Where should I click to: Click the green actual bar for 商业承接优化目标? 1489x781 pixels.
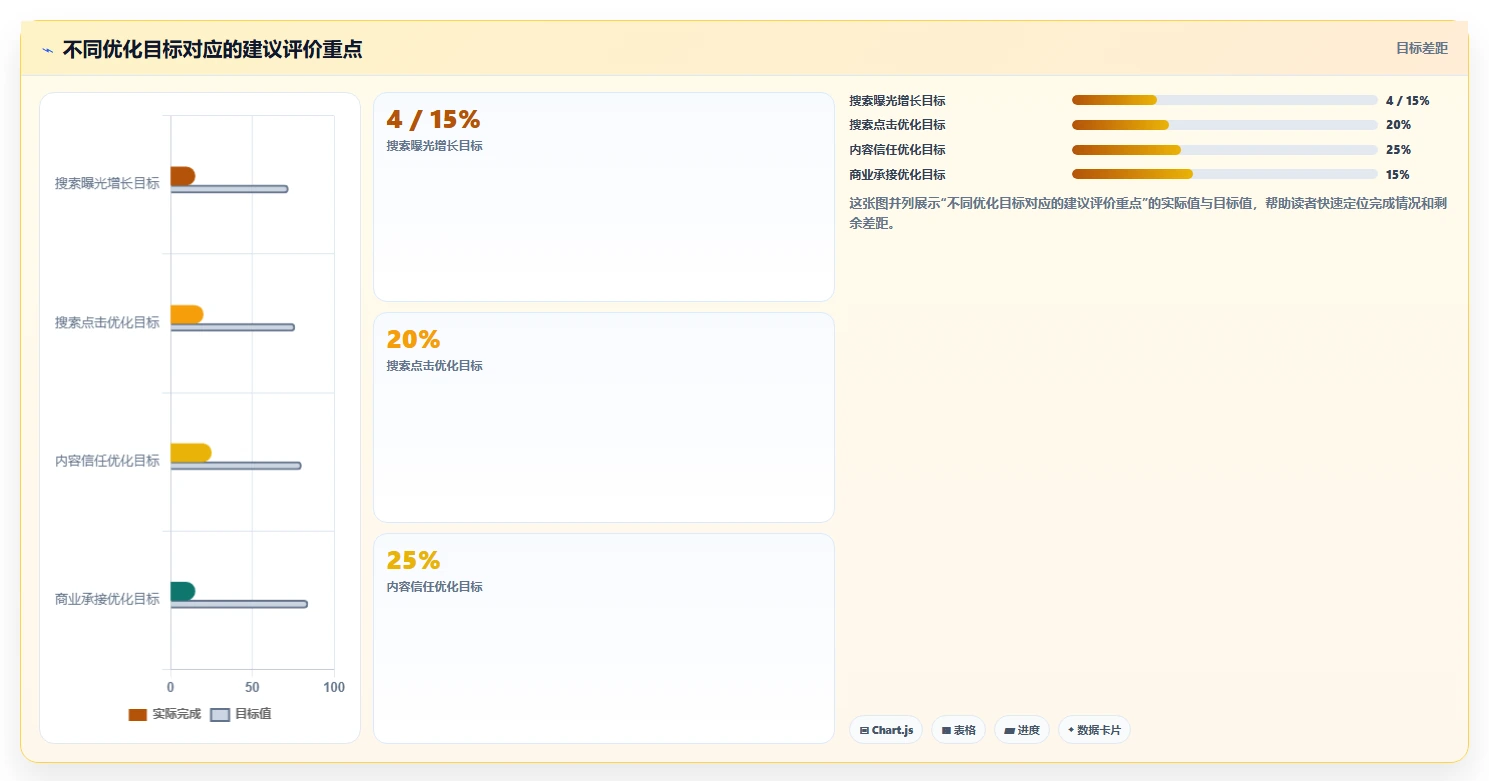coord(182,591)
